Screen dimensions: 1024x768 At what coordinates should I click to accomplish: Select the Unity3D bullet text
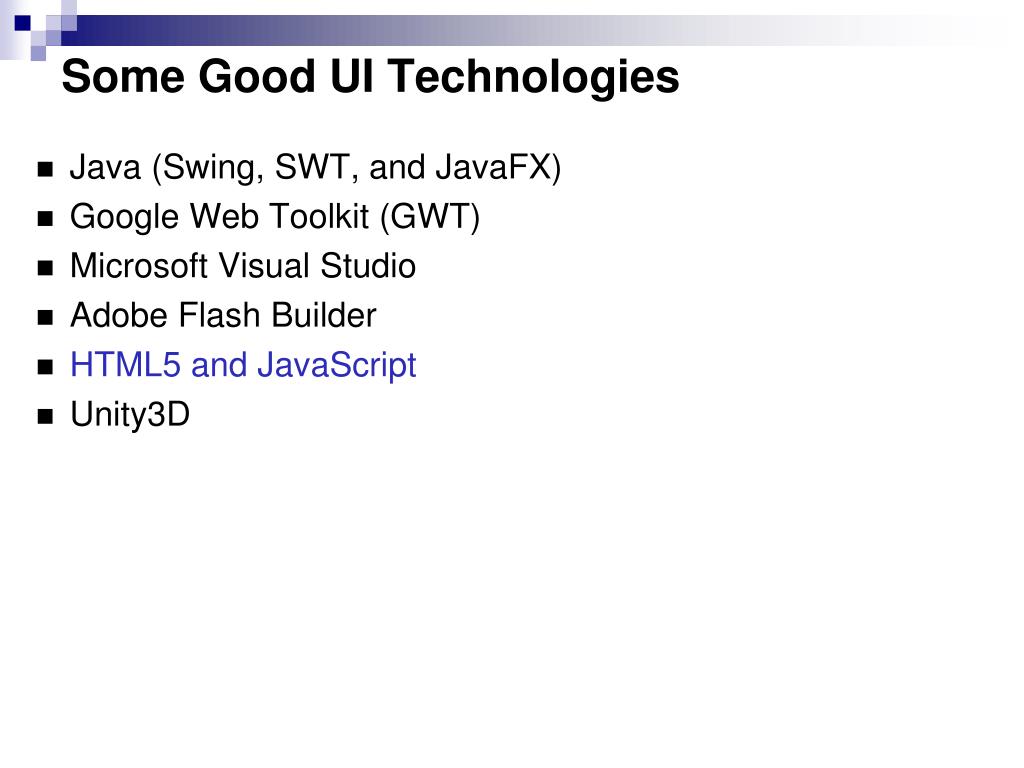(x=130, y=415)
